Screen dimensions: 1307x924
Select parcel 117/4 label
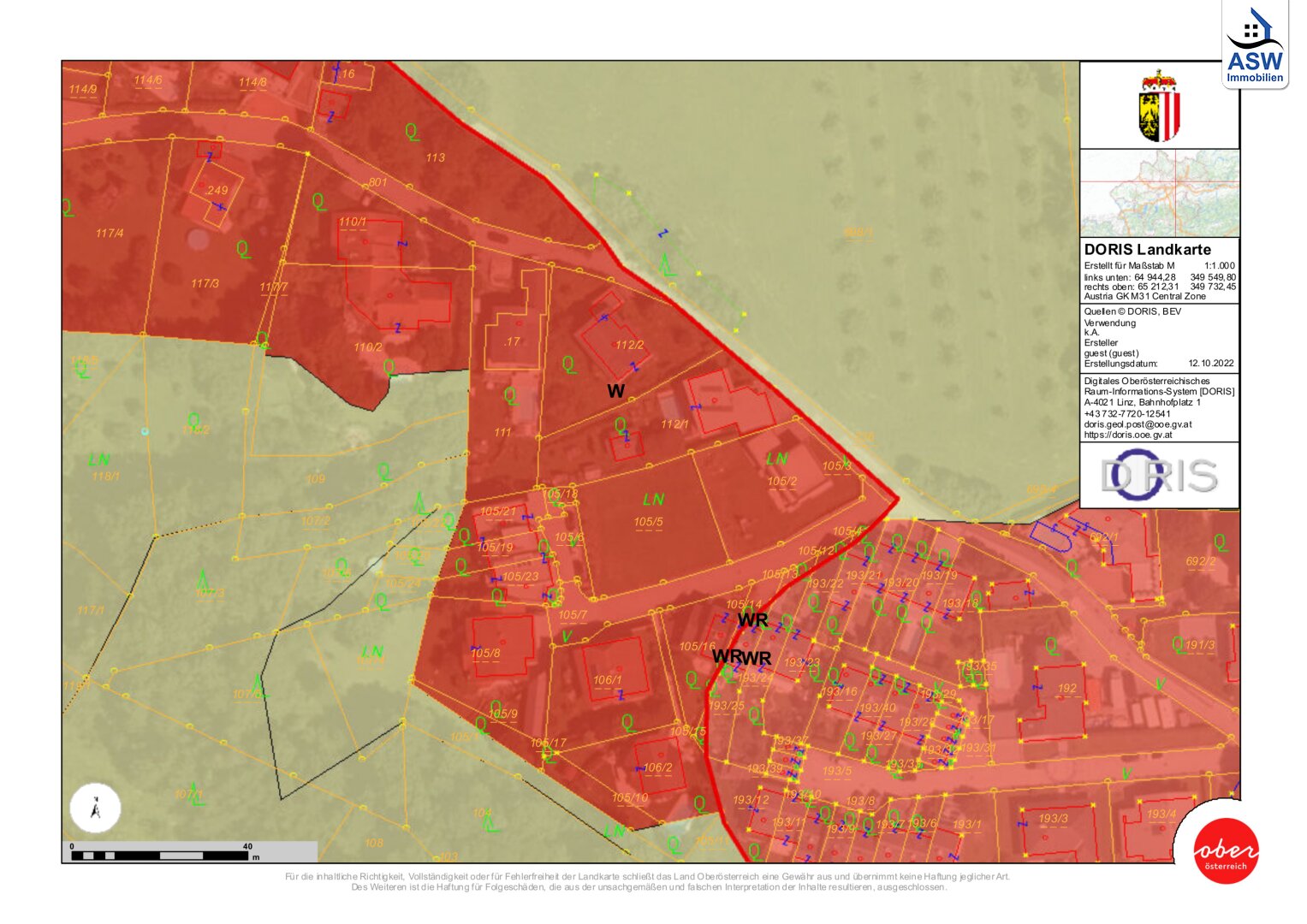coord(110,233)
